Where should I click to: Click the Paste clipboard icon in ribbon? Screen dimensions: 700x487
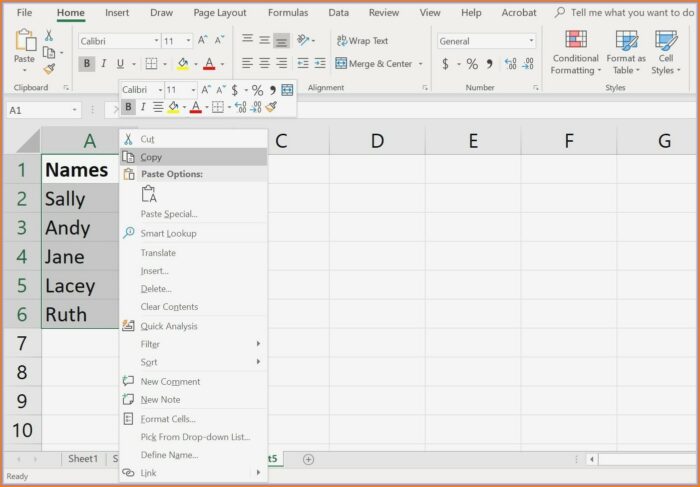coord(25,41)
